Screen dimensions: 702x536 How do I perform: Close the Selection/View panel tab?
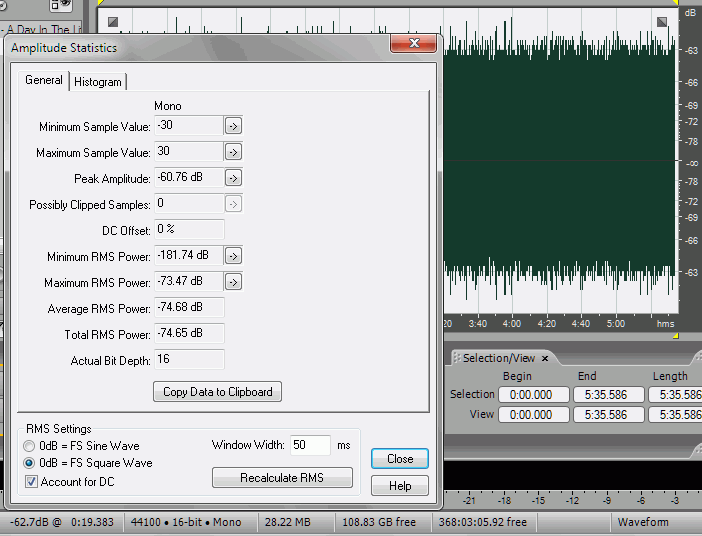click(545, 358)
